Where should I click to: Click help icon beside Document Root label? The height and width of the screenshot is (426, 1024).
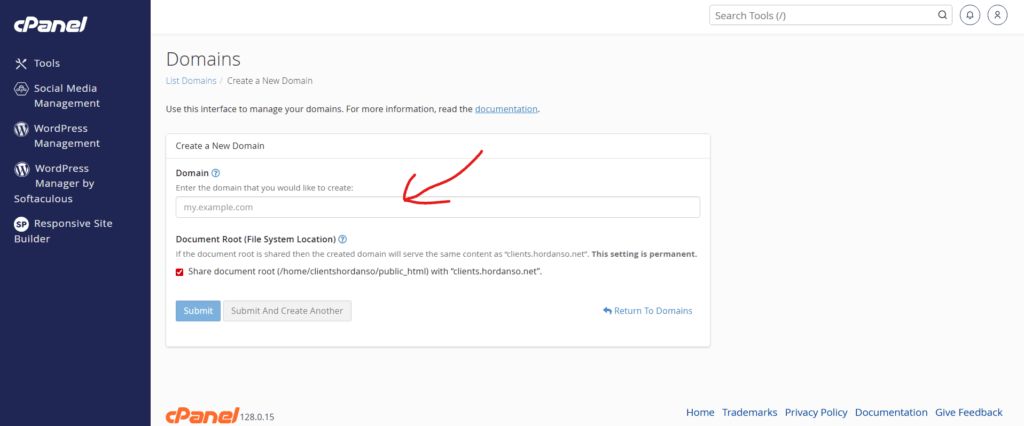coord(342,240)
